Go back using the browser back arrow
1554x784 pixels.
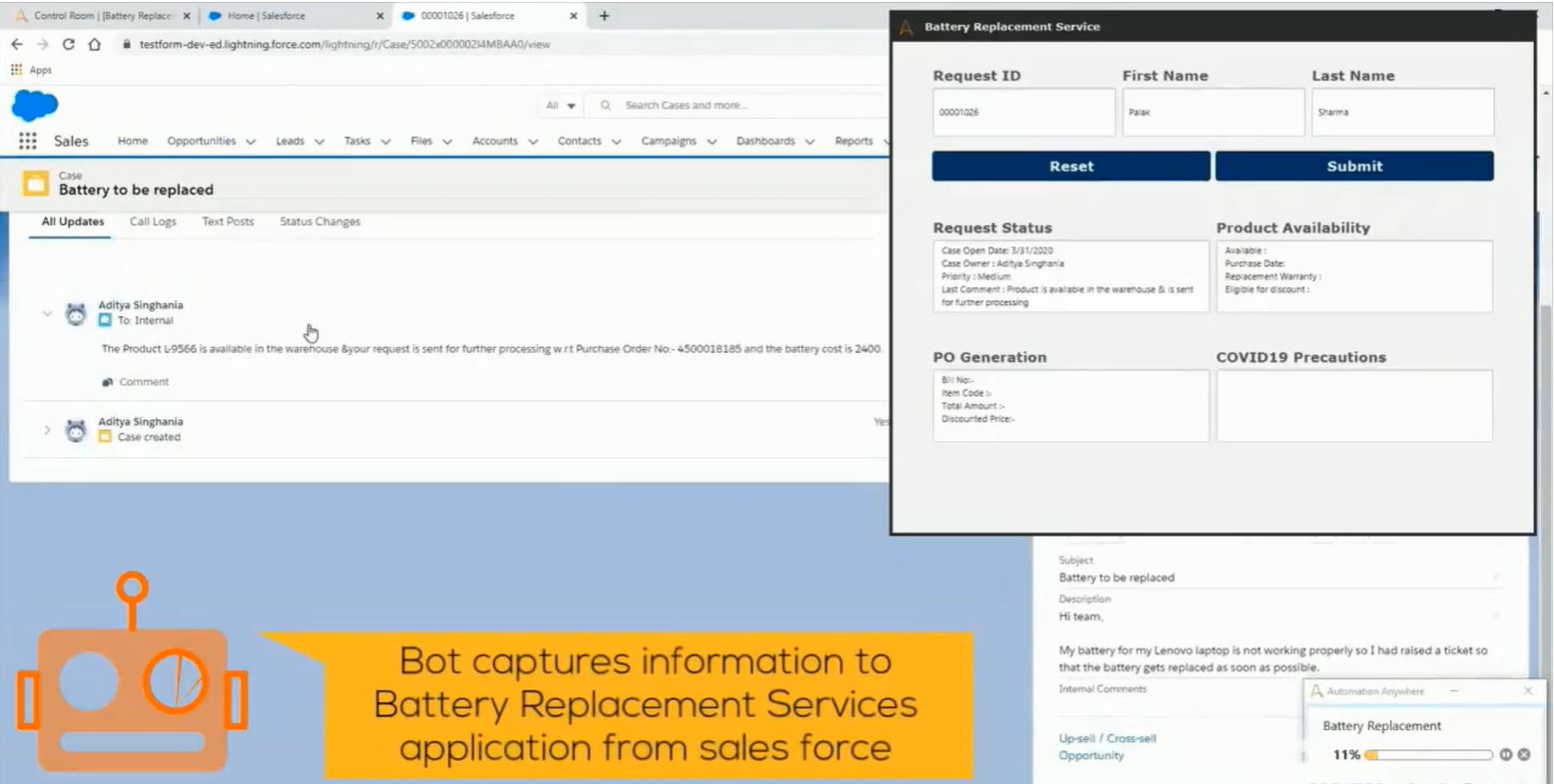click(17, 44)
